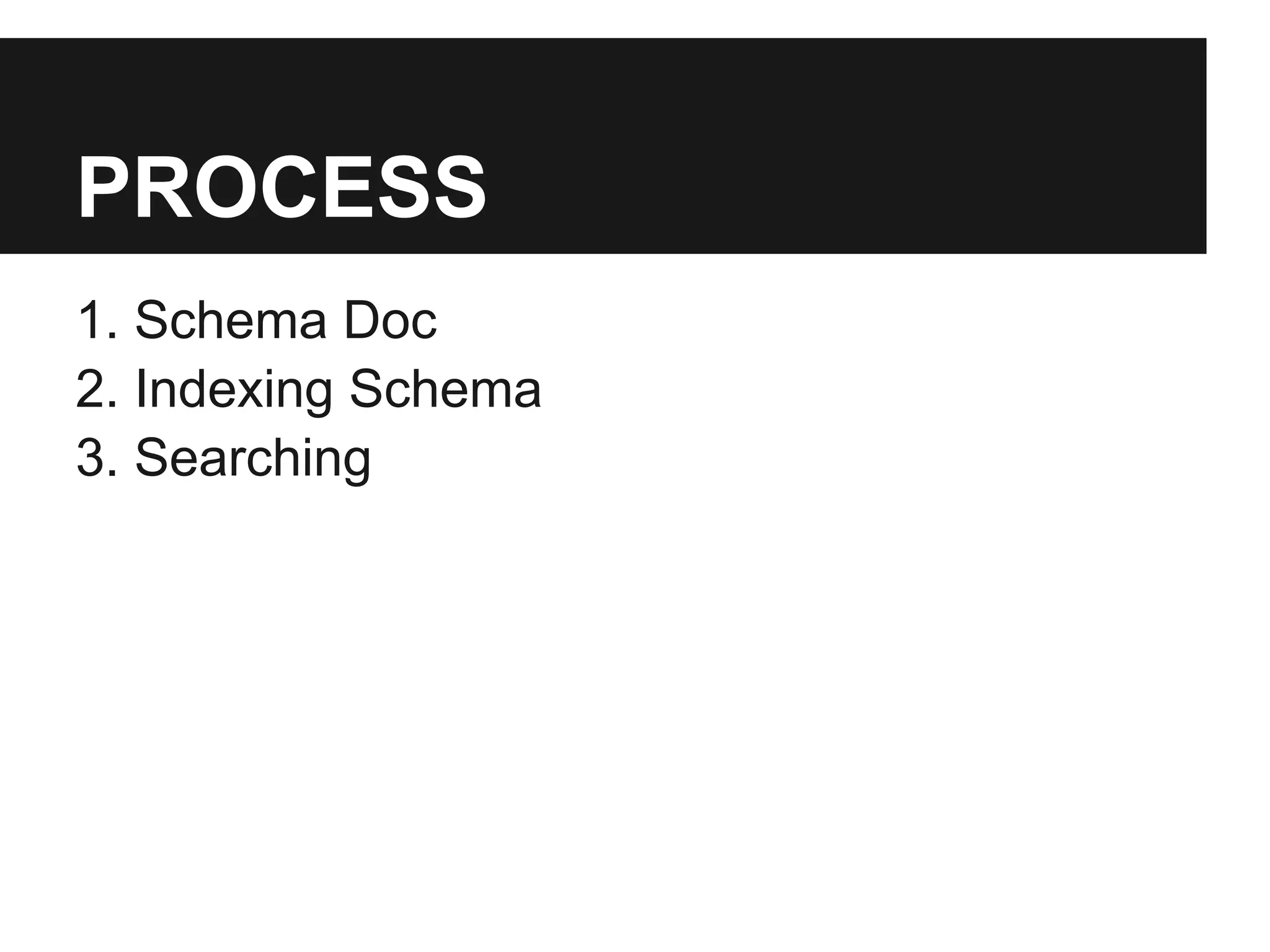Click the PROCESS slide title
1270x952 pixels.
(281, 187)
